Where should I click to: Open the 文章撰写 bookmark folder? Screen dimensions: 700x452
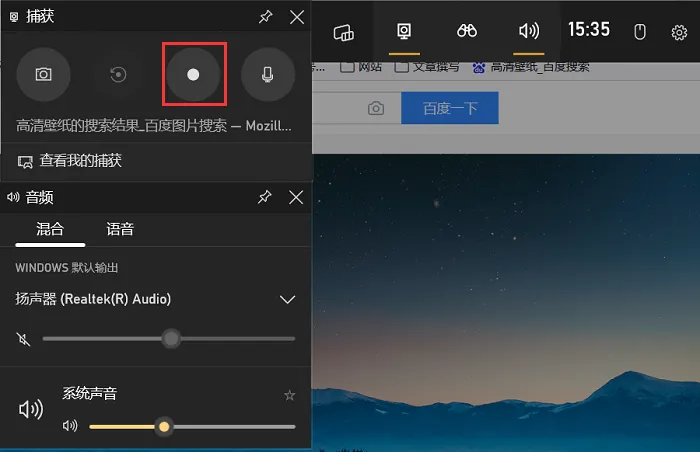tap(427, 67)
